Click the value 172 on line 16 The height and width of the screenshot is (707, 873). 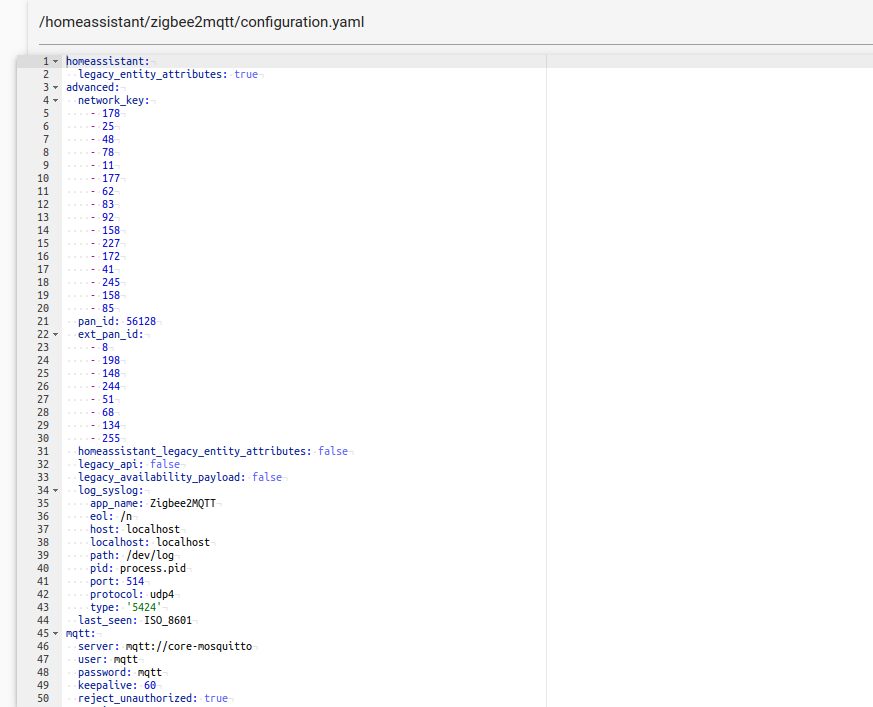111,256
